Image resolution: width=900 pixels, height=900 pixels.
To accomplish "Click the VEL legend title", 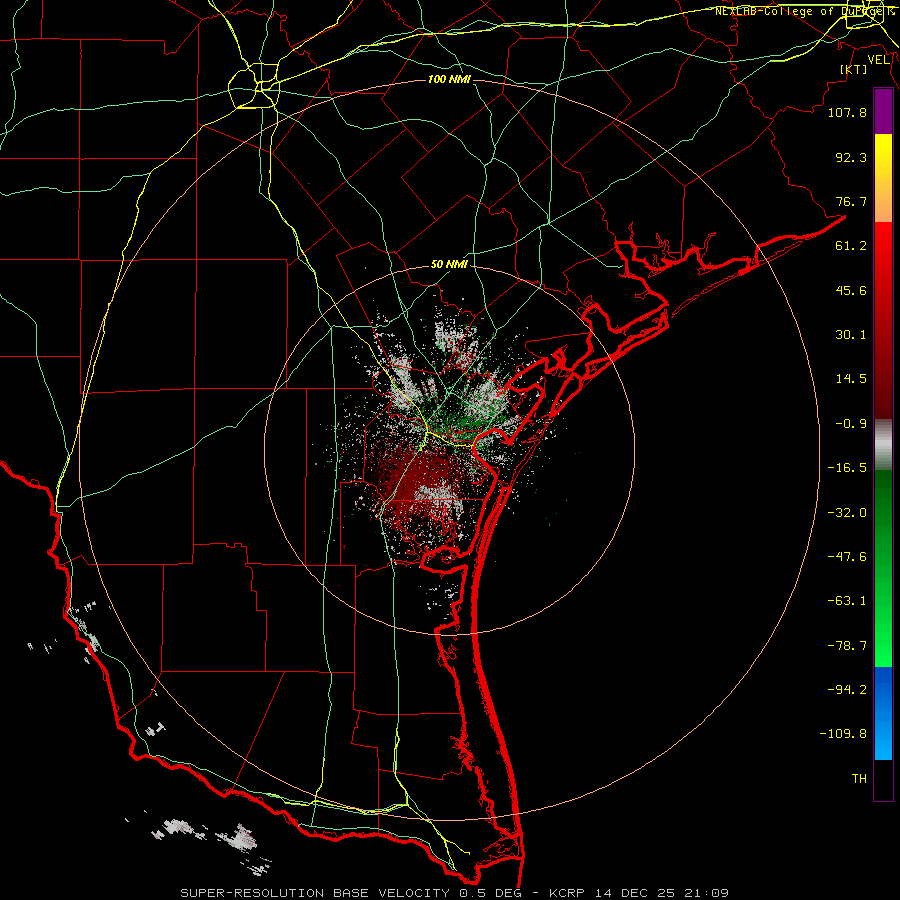I will point(879,59).
